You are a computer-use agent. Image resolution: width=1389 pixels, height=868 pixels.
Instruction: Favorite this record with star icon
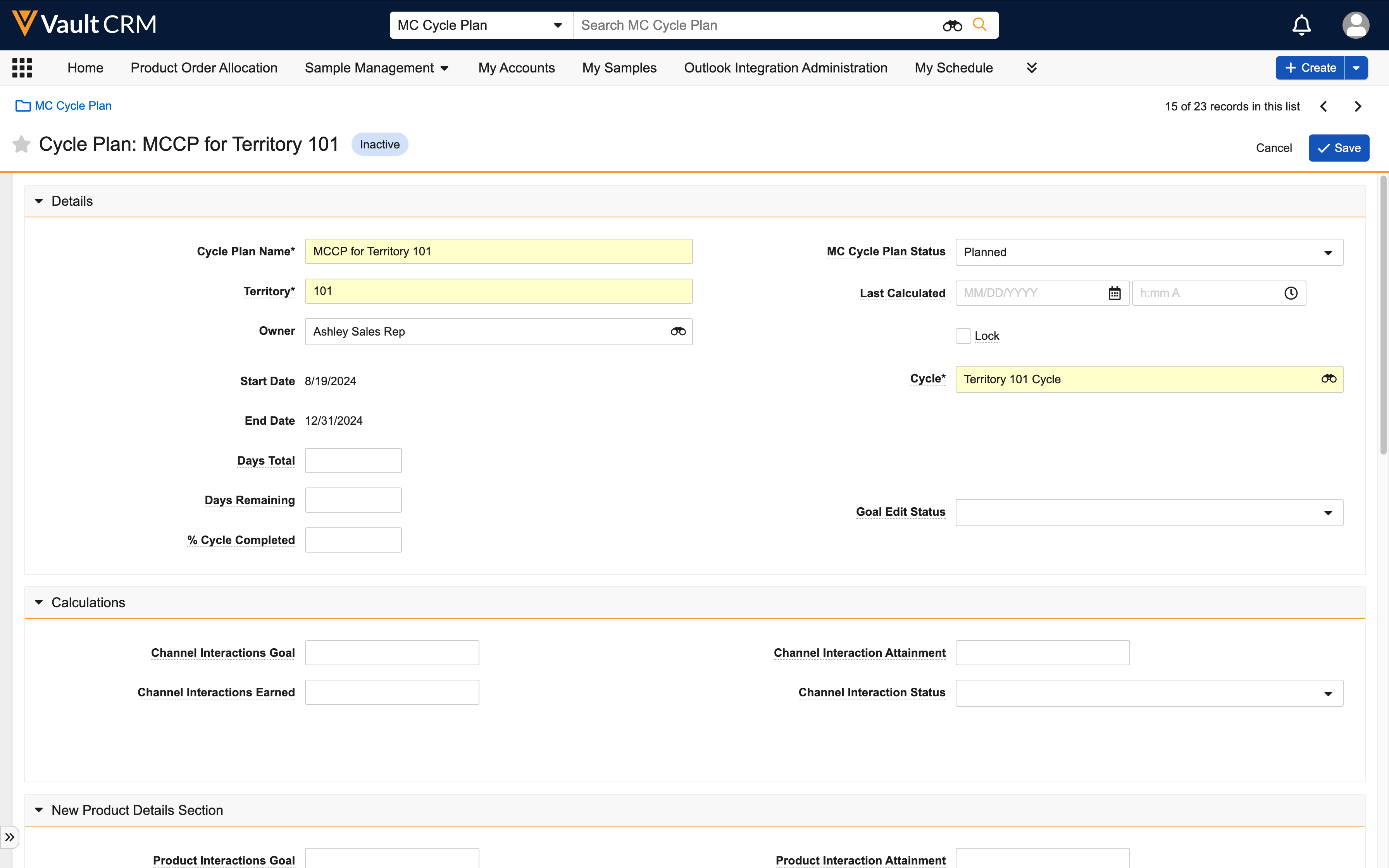click(x=21, y=144)
